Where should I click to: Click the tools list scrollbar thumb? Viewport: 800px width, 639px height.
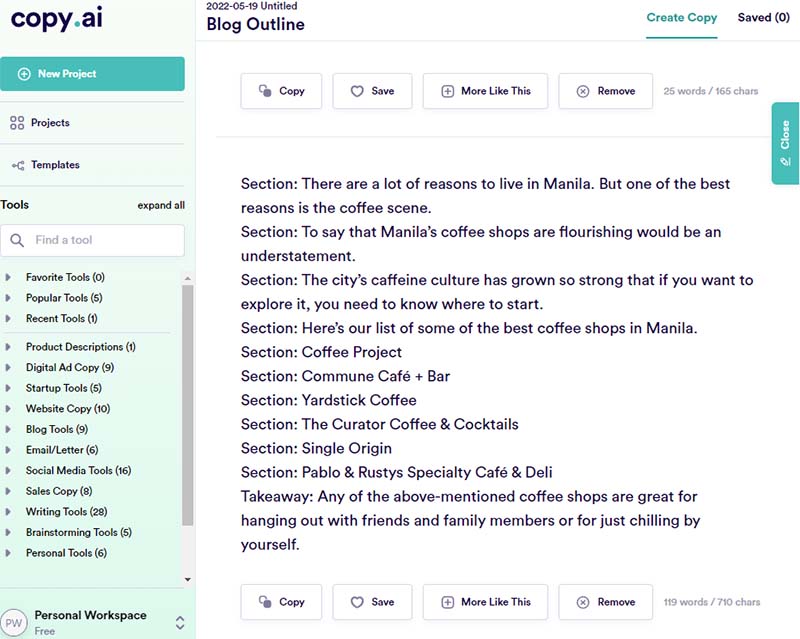(x=188, y=405)
